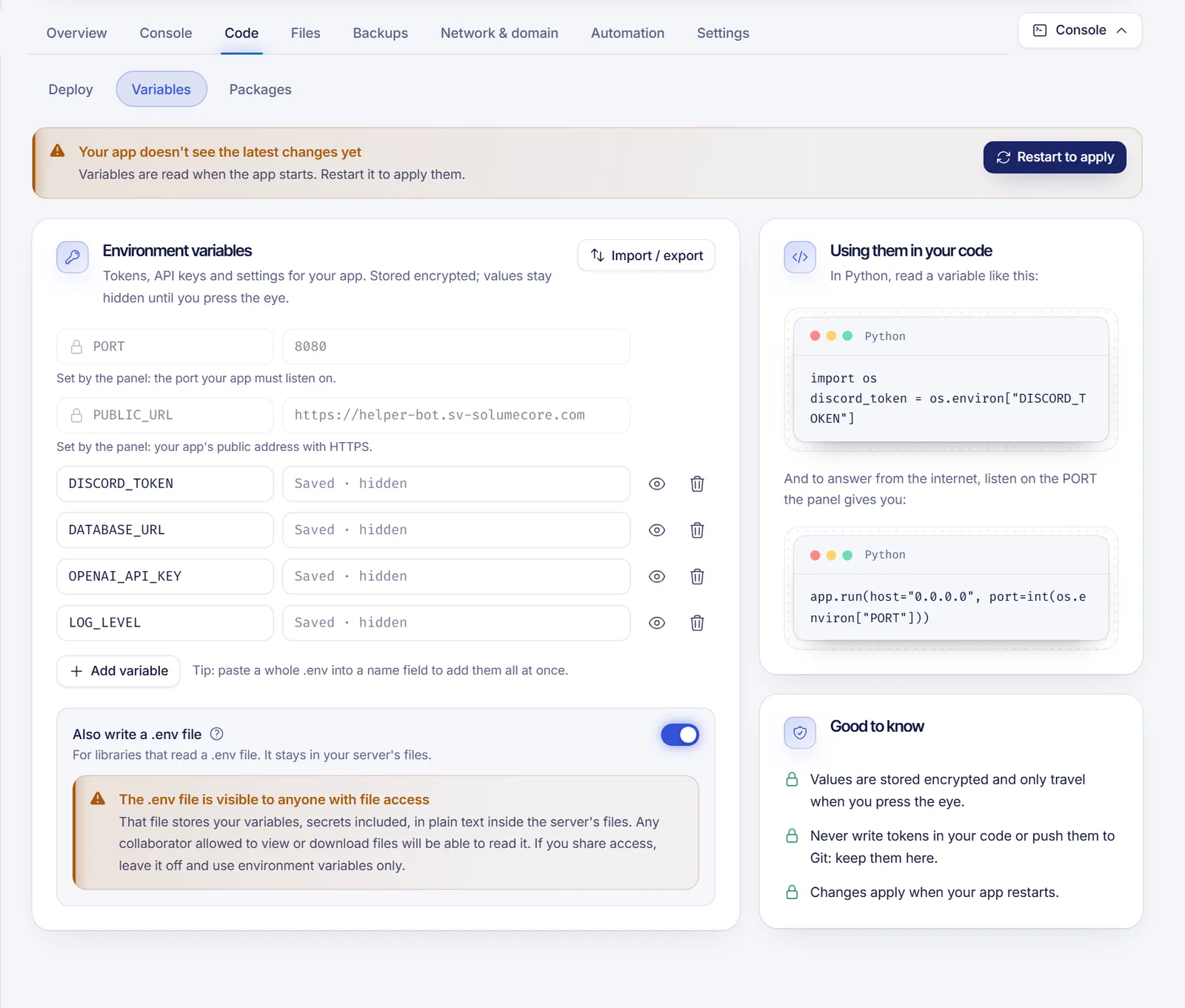Viewport: 1185px width, 1008px height.
Task: Open the Import / export menu
Action: 646,256
